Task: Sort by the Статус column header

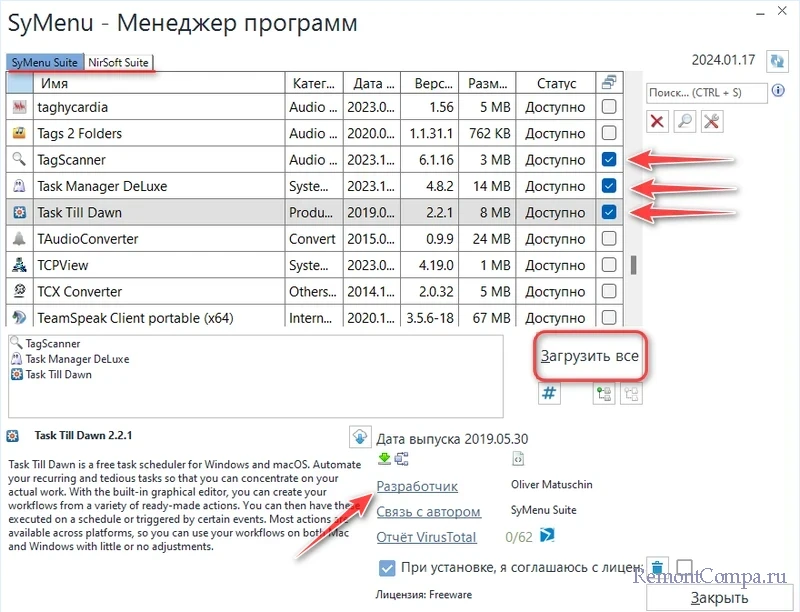Action: (556, 84)
